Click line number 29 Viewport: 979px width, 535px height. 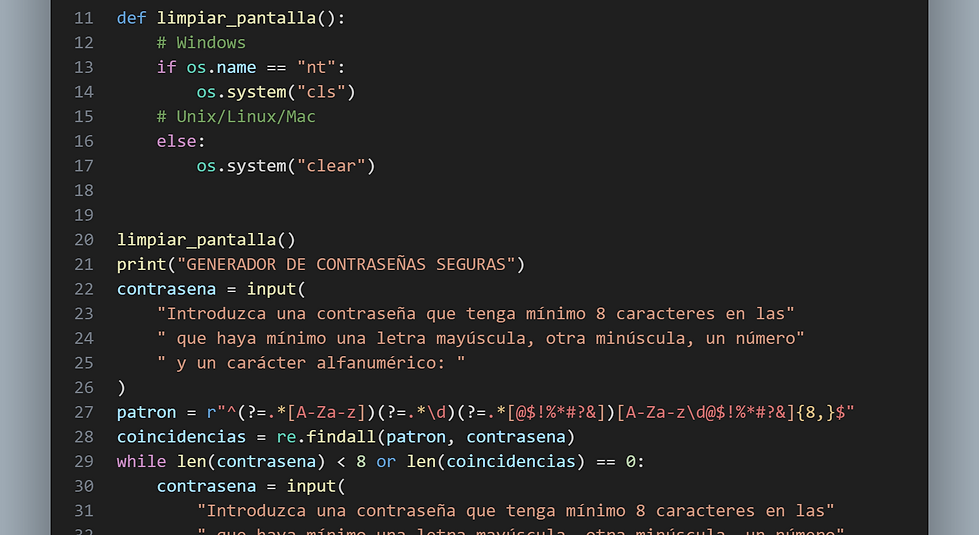84,462
